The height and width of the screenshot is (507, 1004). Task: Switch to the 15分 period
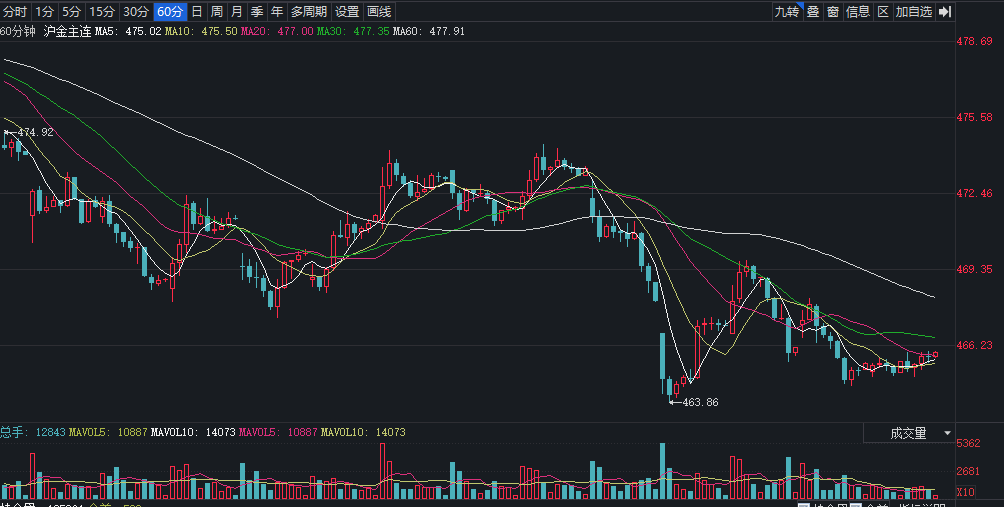(102, 12)
